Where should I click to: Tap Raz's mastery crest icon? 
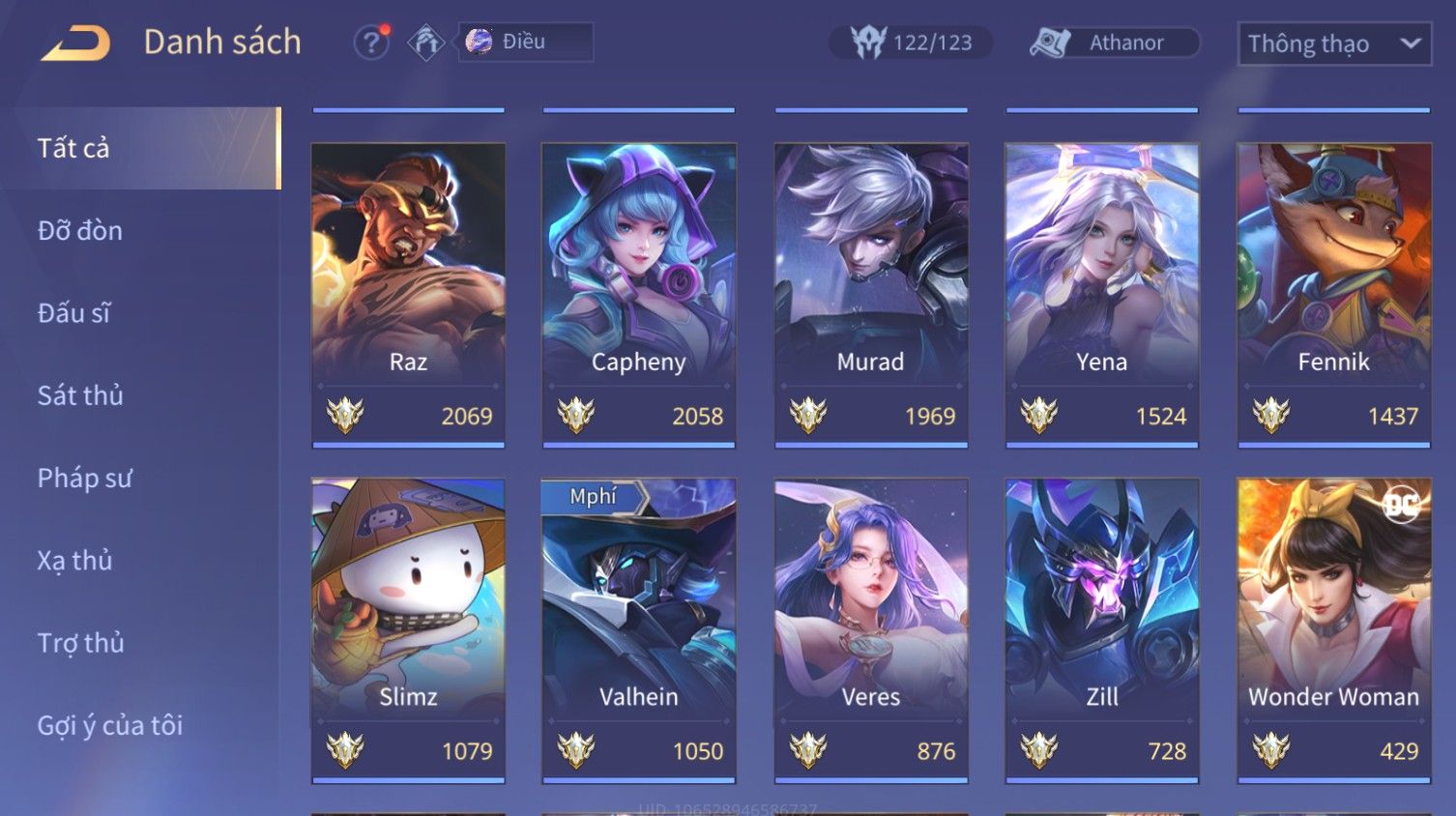coord(345,416)
